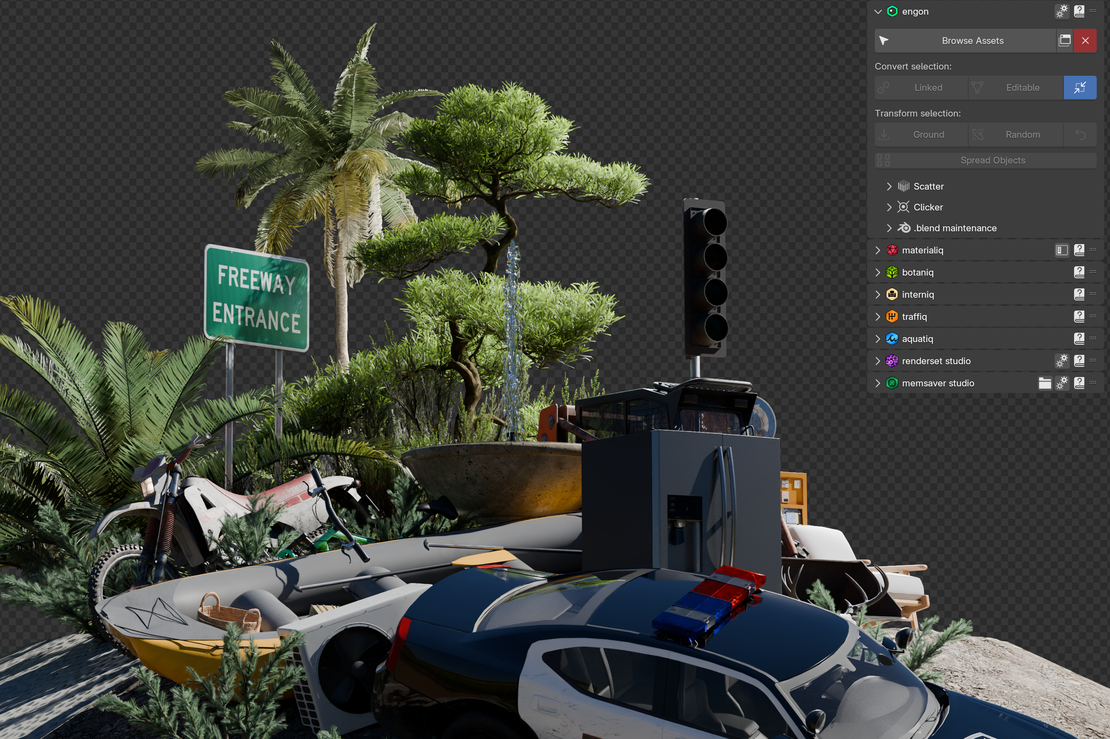This screenshot has height=739, width=1110.
Task: Click the browser window icon beside Browse Assets
Action: coord(1065,41)
